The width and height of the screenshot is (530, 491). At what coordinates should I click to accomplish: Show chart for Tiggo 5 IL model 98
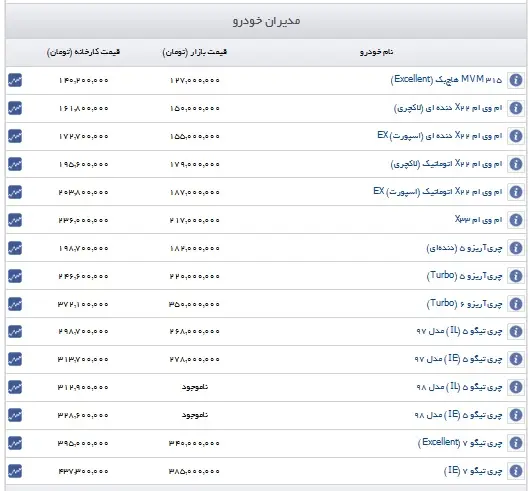click(x=15, y=387)
